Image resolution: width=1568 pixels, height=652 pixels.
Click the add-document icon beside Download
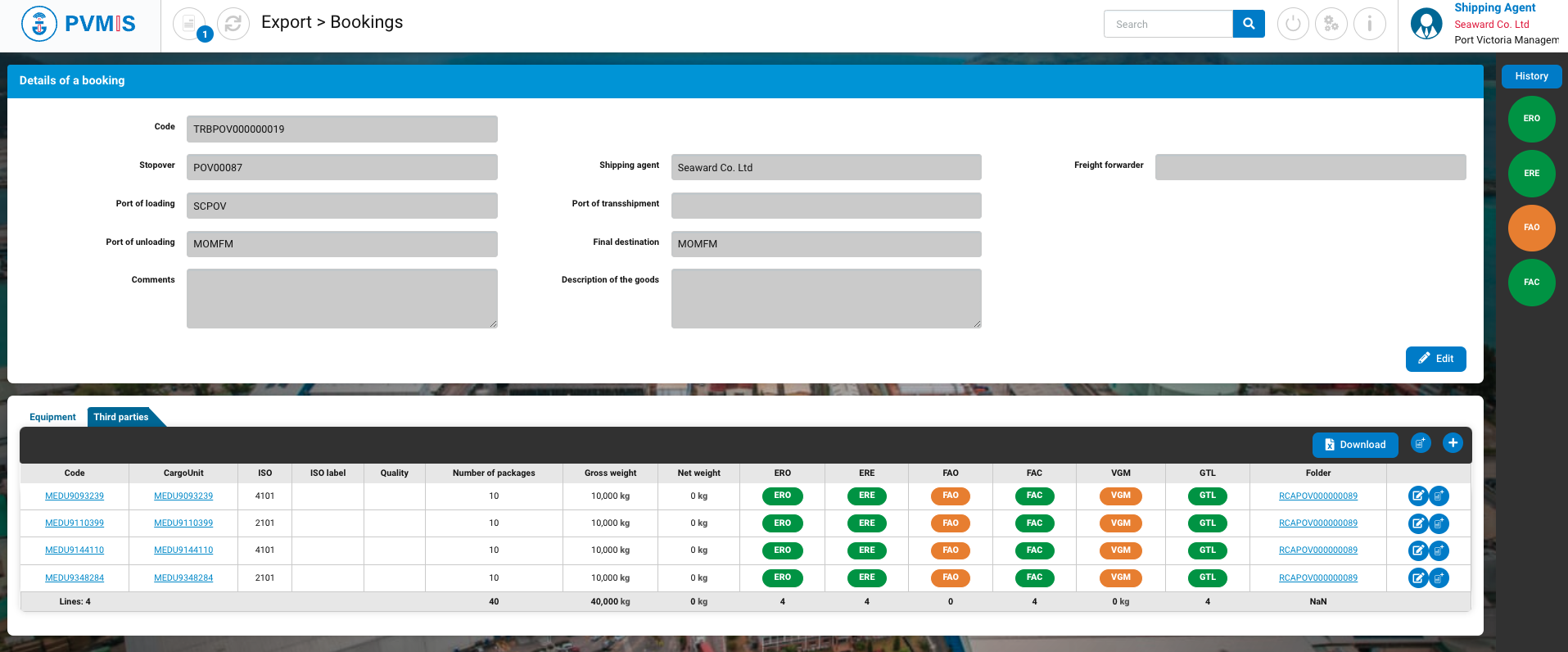1421,443
